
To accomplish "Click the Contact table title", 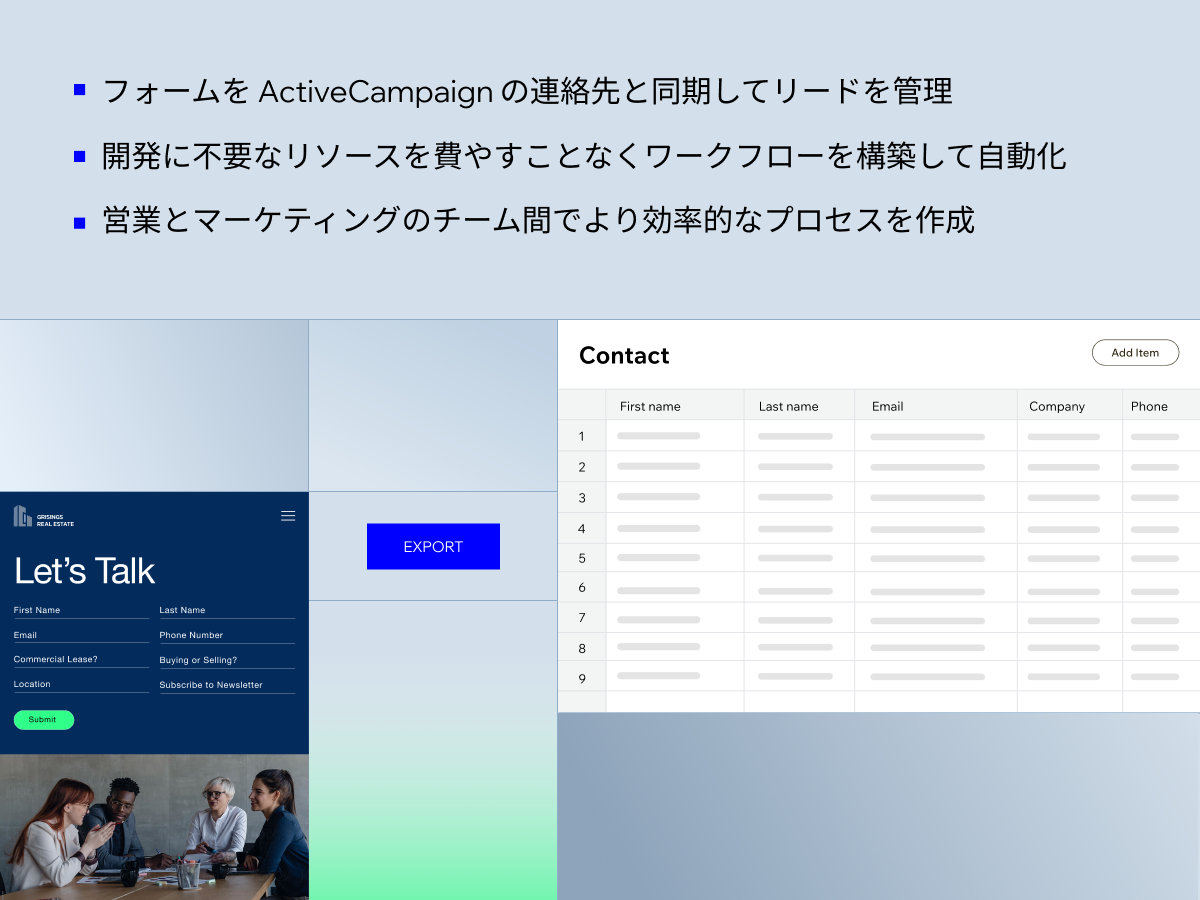I will [624, 356].
